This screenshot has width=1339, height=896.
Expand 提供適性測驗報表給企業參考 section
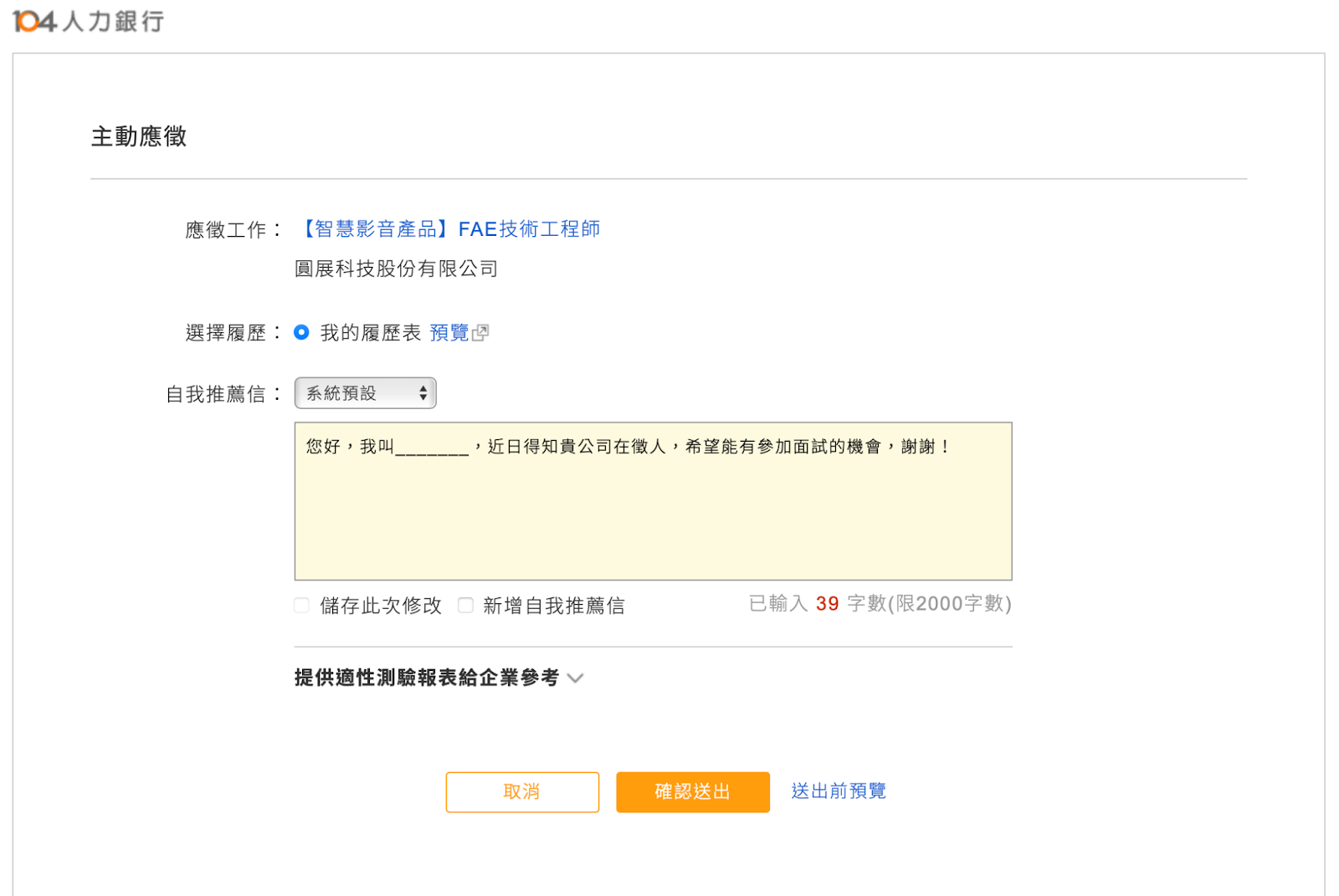[439, 678]
